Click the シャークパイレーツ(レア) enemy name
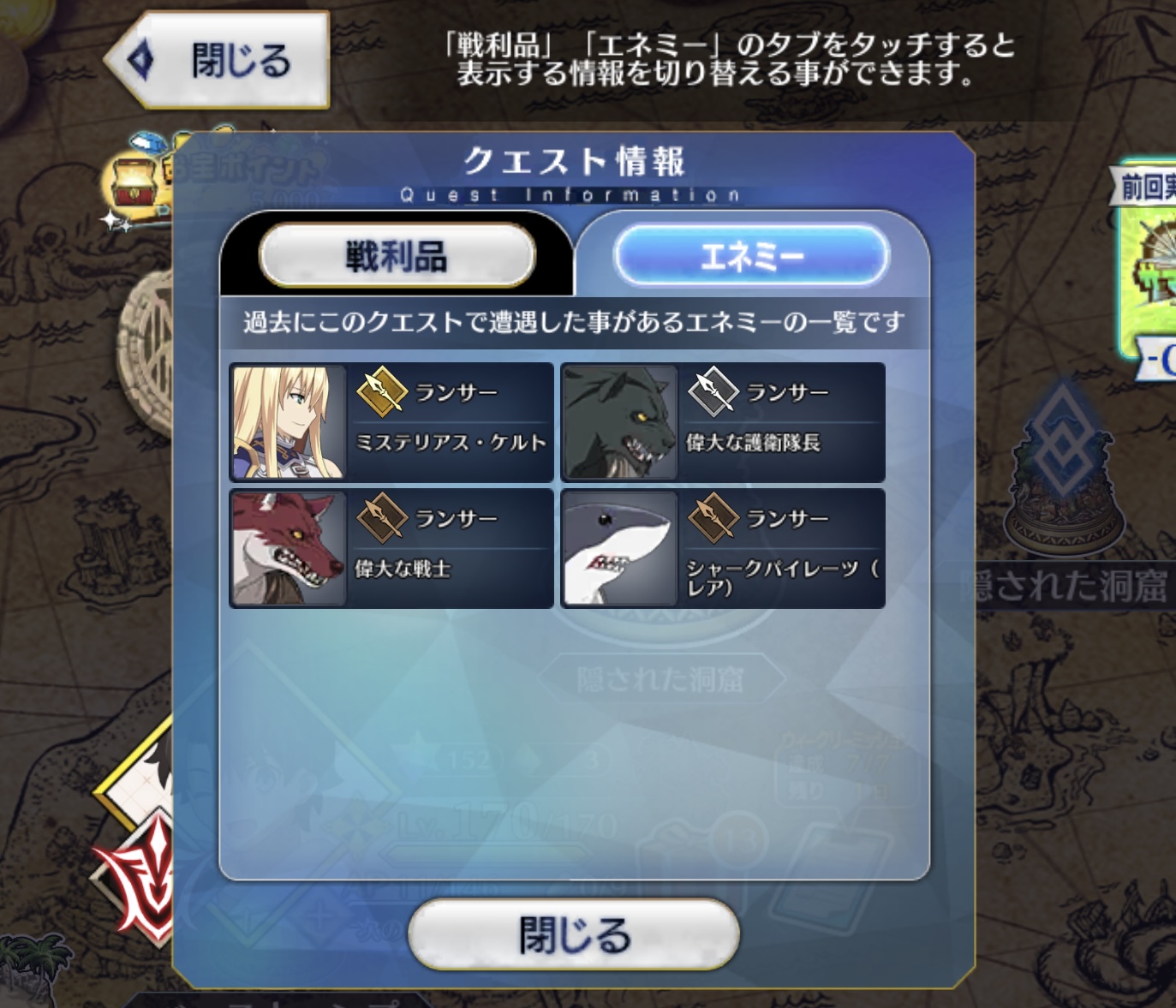 coord(783,577)
